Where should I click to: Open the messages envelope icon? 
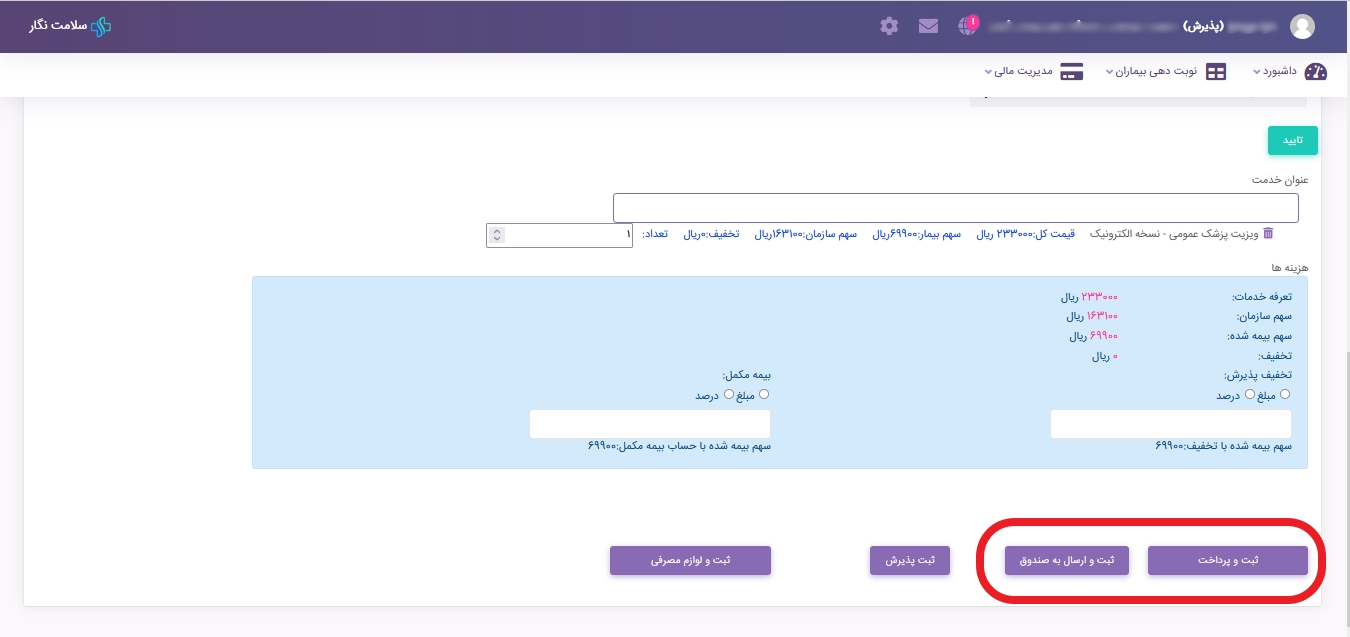click(928, 26)
